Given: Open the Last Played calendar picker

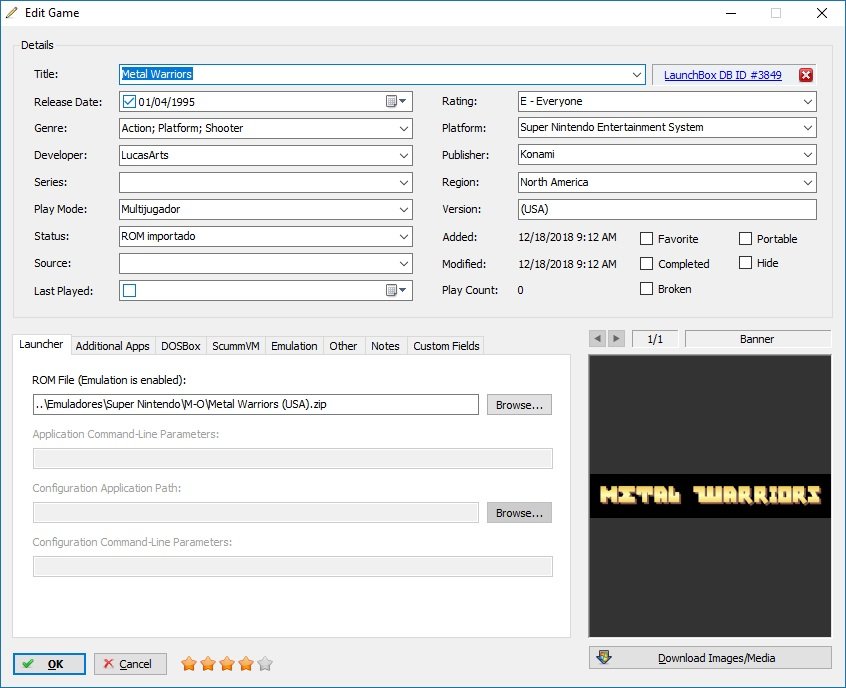Looking at the screenshot, I should (396, 290).
